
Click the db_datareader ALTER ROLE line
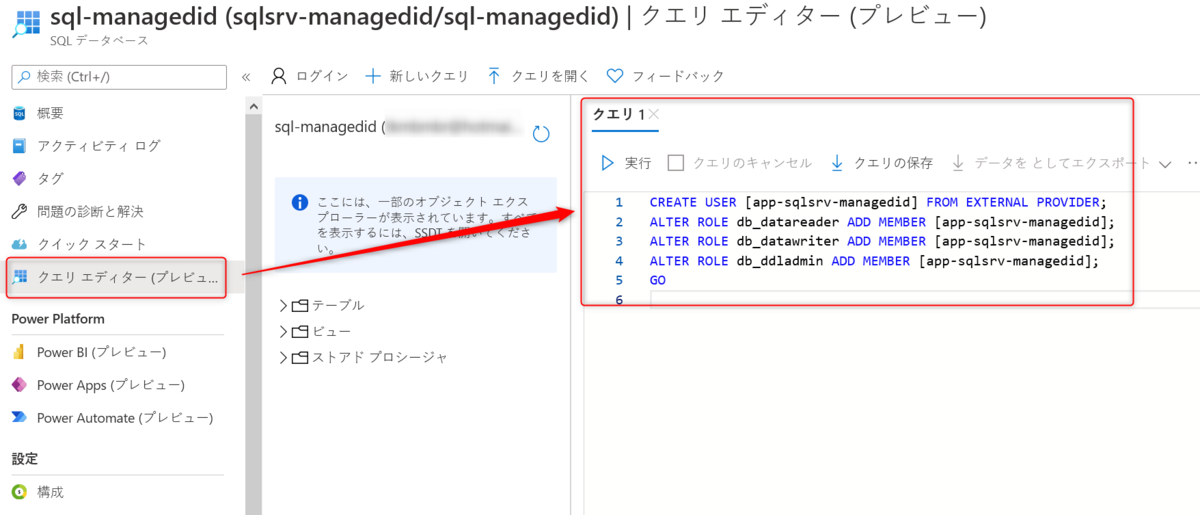(x=881, y=221)
